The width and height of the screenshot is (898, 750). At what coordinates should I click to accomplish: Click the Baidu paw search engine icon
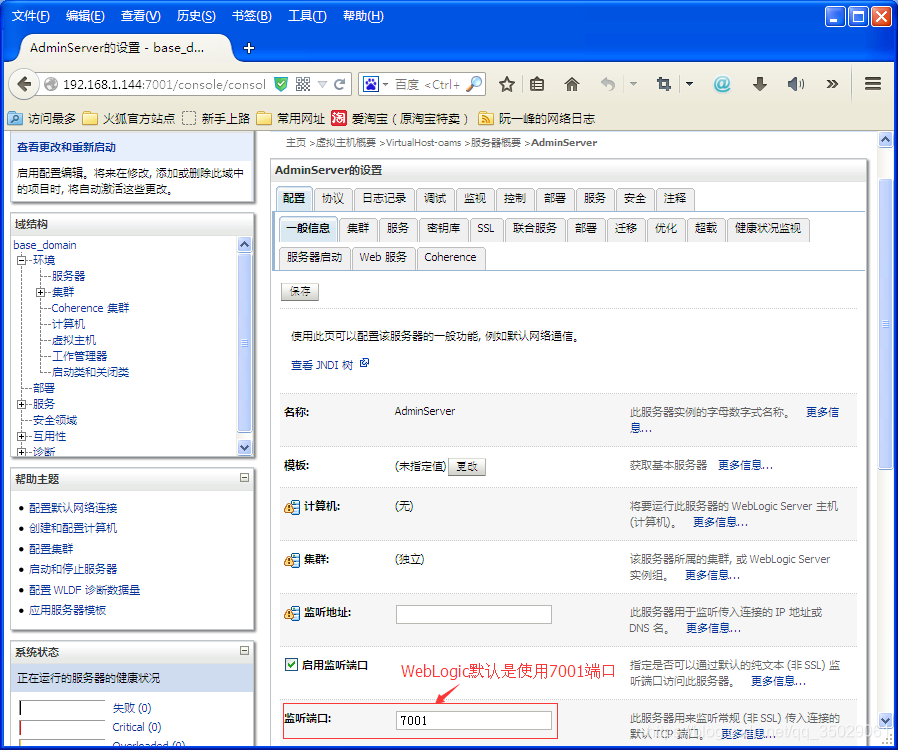pos(371,85)
